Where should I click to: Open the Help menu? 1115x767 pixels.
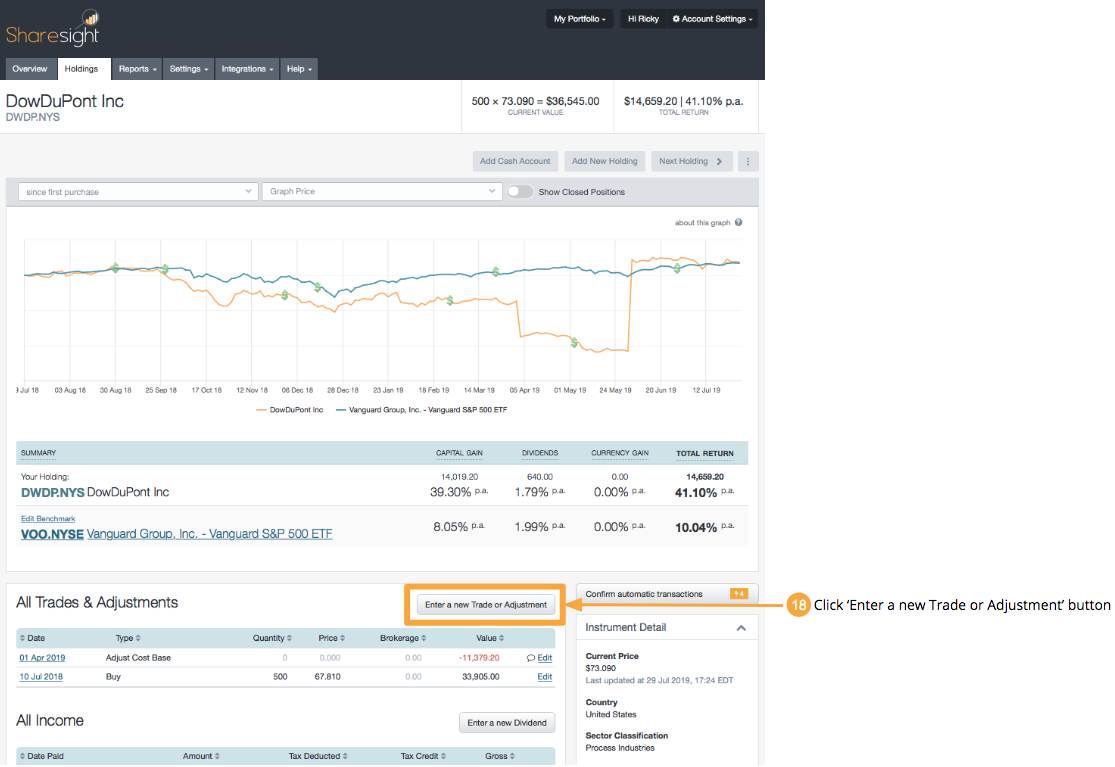299,69
